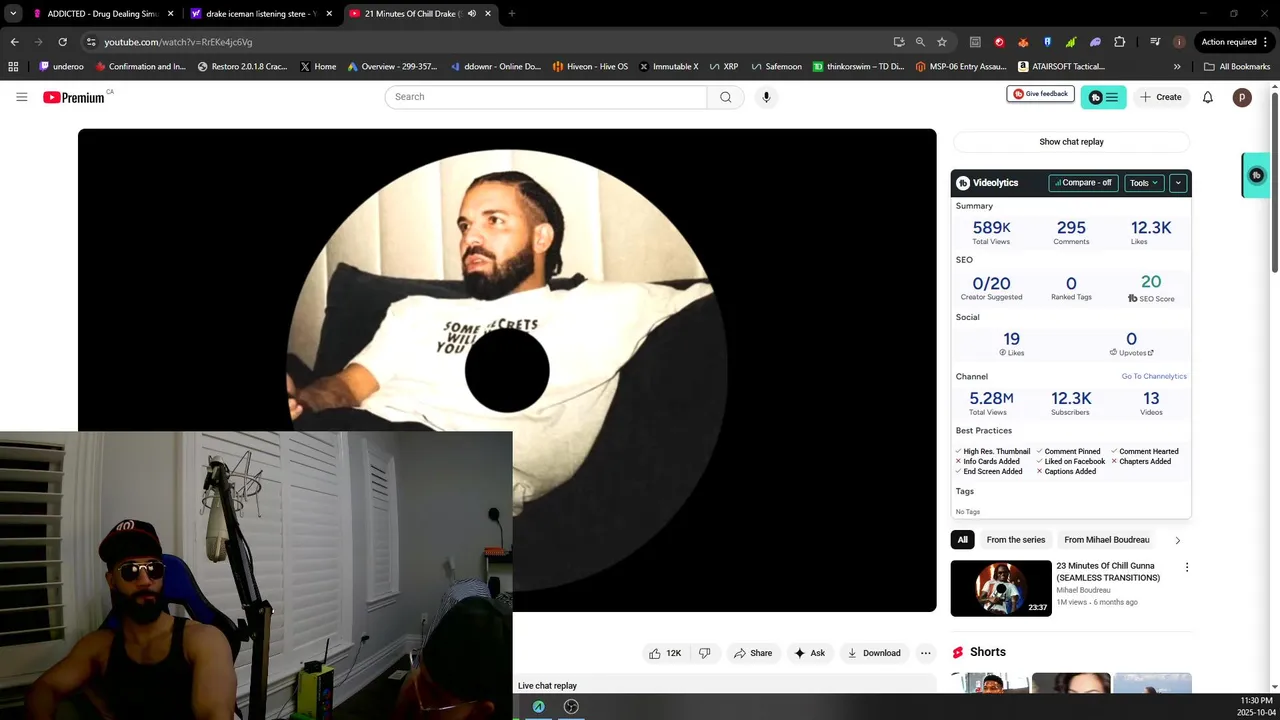
Task: Open more actions ellipsis below video
Action: click(x=926, y=653)
